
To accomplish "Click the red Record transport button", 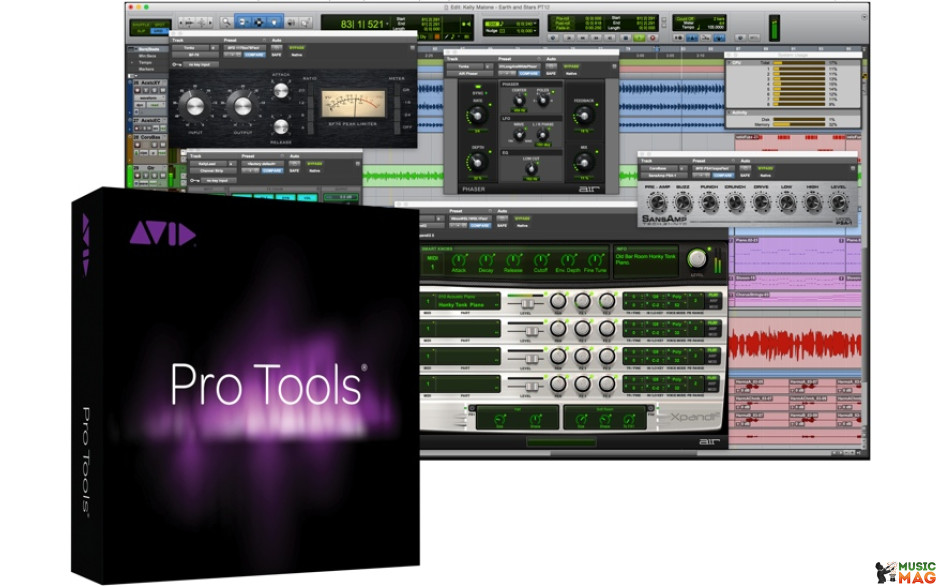I will coord(653,38).
